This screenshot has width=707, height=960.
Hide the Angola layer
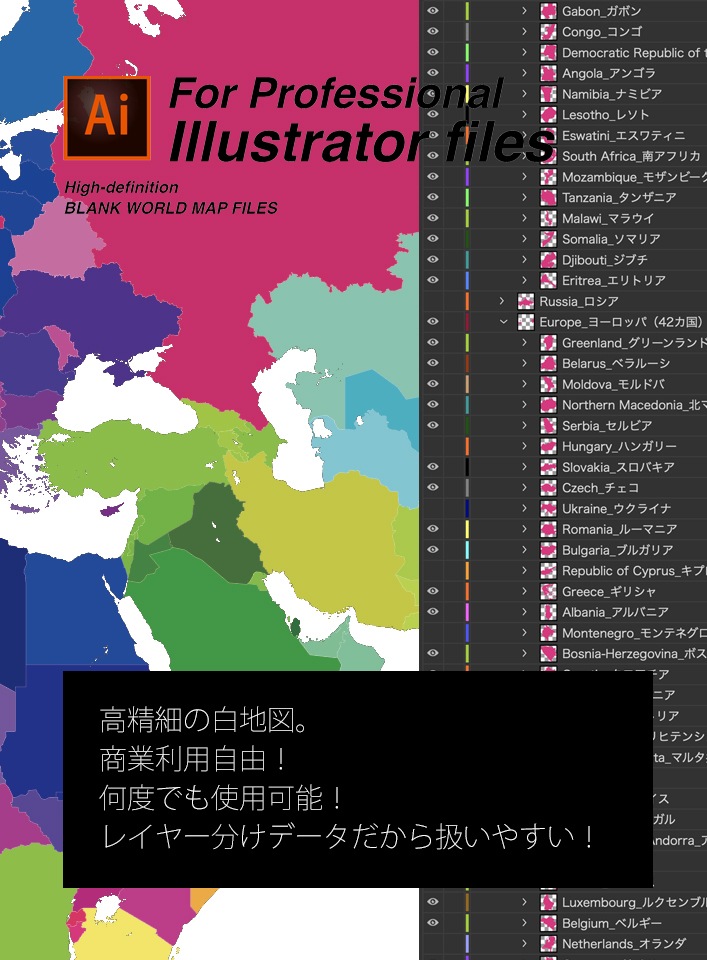pos(433,73)
